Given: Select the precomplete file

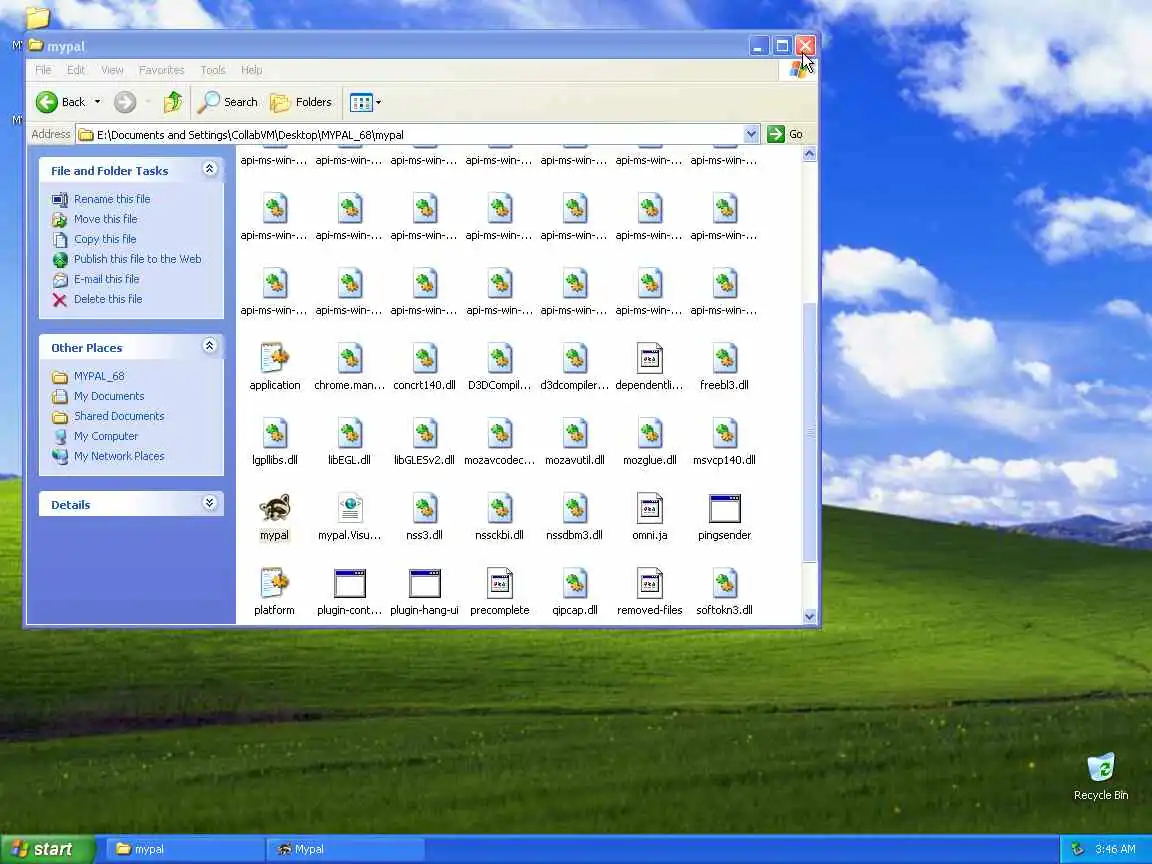Looking at the screenshot, I should pos(500,583).
